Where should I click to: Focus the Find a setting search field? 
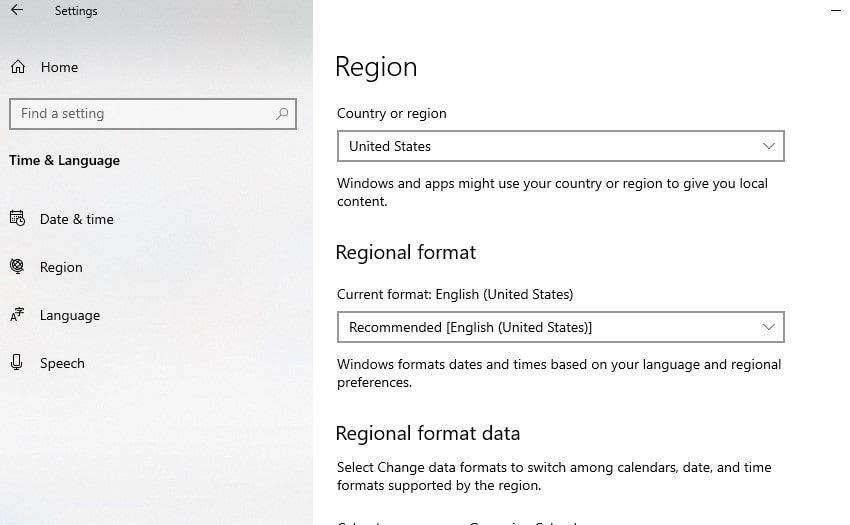coord(140,114)
